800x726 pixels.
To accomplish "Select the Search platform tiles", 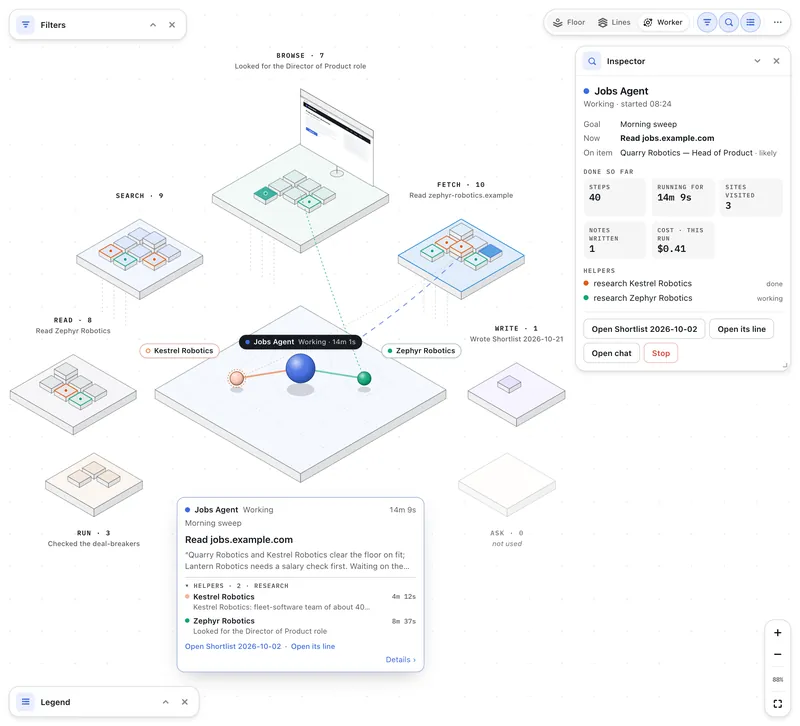I will click(x=139, y=248).
